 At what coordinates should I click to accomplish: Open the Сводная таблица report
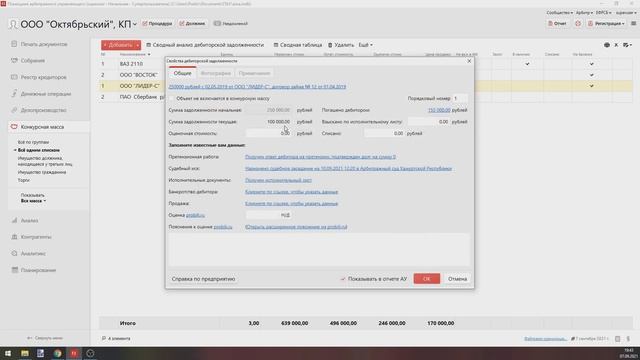[298, 45]
